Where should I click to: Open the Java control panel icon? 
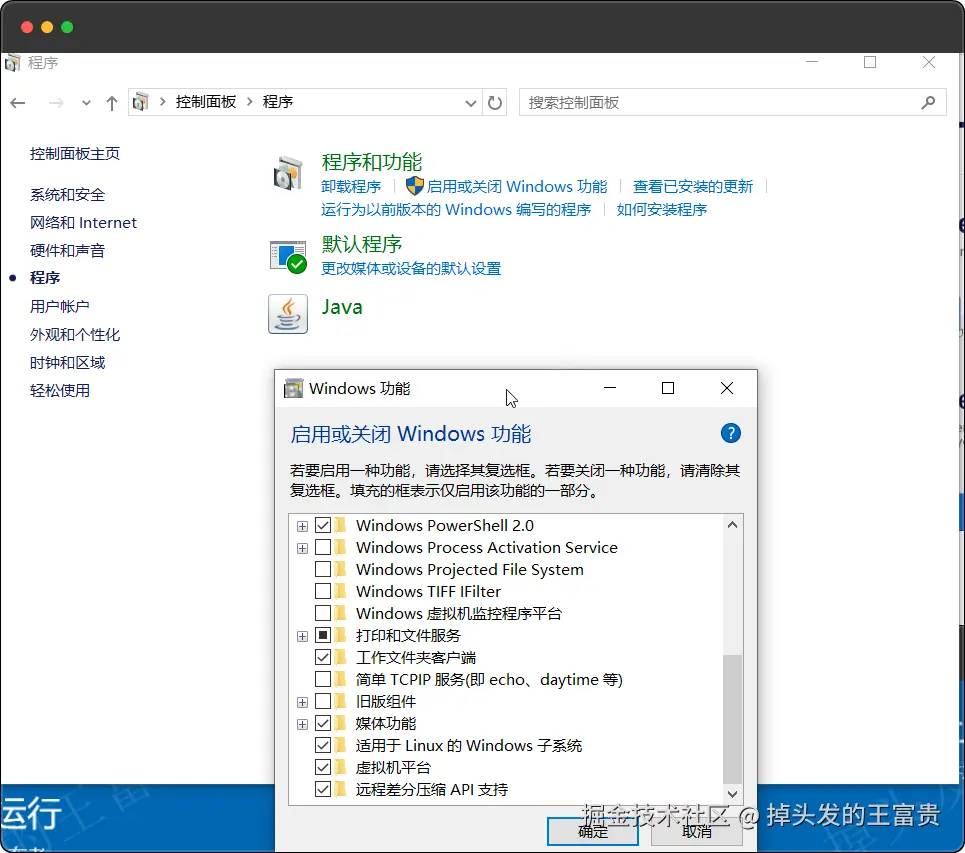pyautogui.click(x=288, y=314)
